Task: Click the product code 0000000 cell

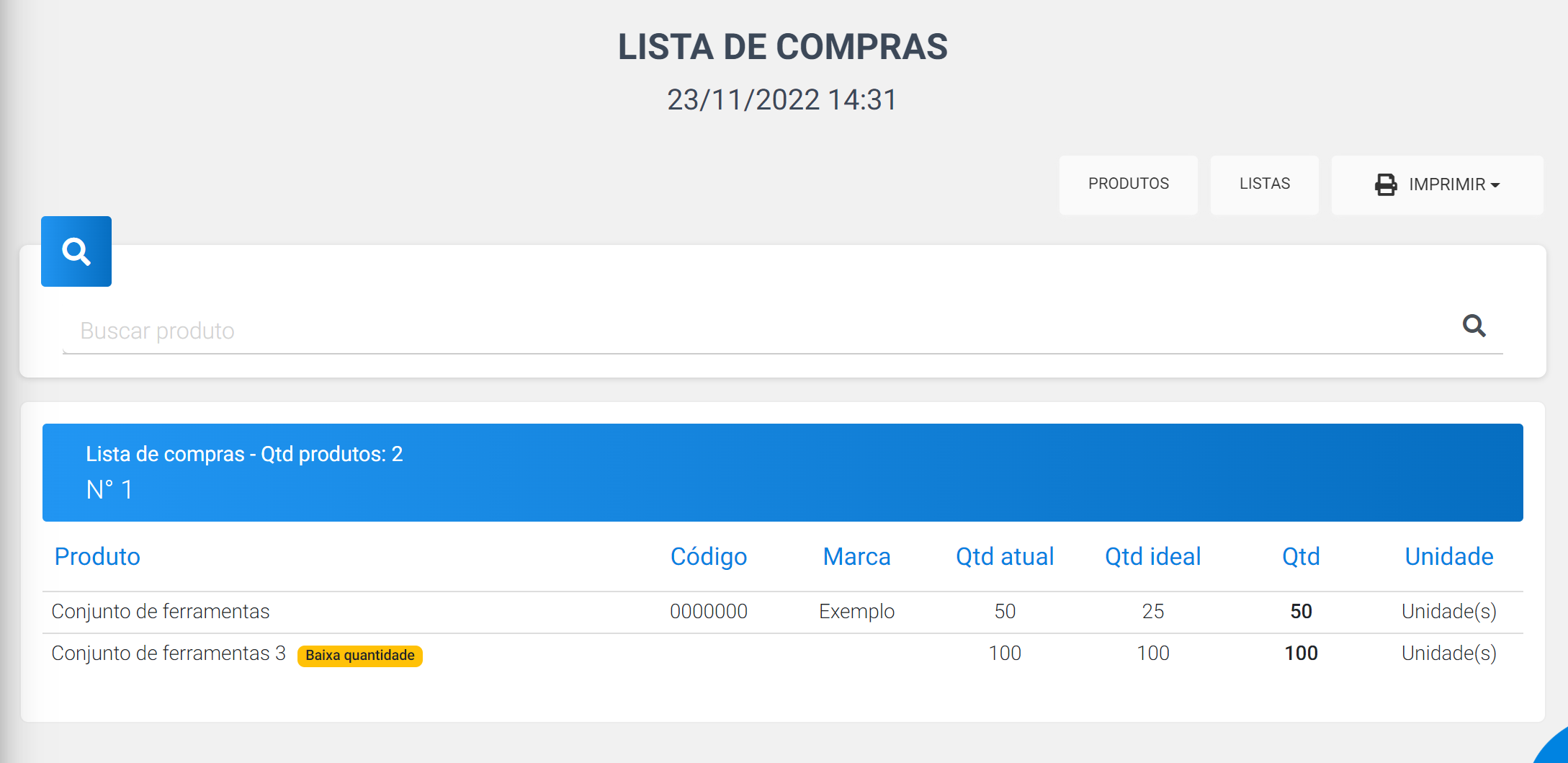Action: (709, 612)
